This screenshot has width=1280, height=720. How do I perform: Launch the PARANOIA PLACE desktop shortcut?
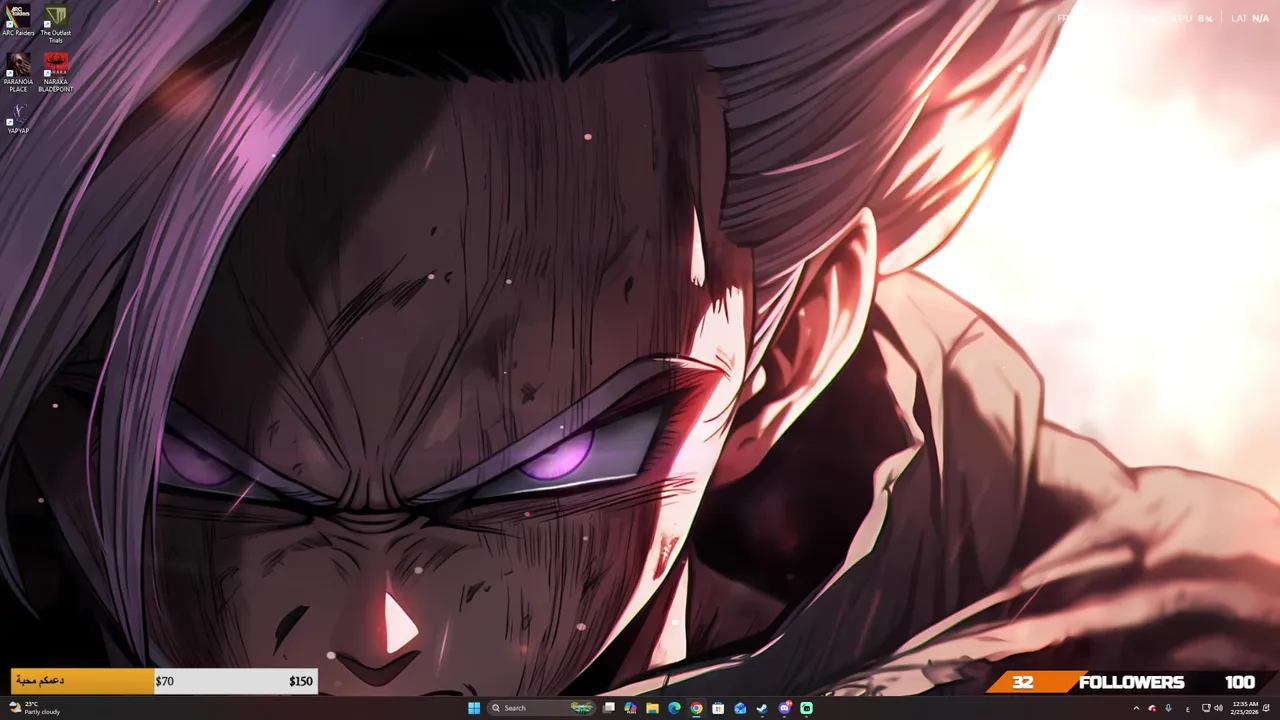click(18, 72)
